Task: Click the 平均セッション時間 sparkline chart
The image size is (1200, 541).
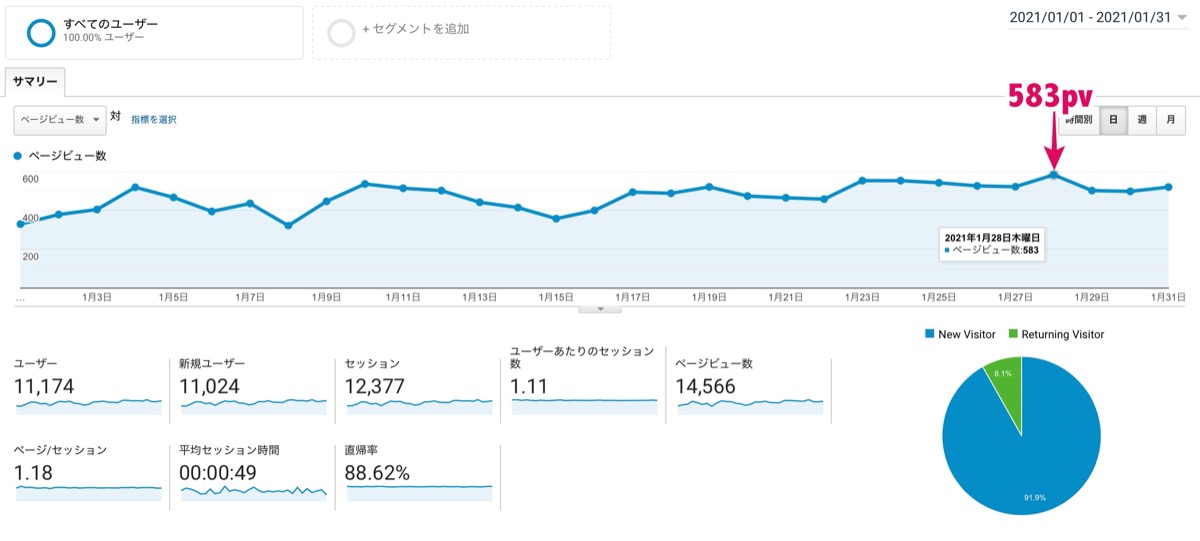Action: 253,491
